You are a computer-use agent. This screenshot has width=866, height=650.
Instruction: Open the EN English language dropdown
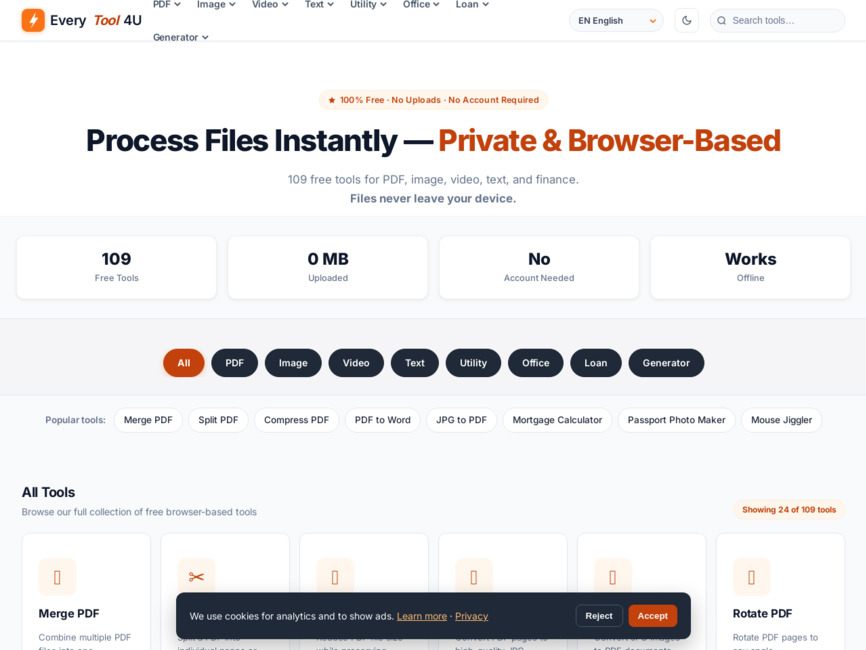[x=616, y=20]
